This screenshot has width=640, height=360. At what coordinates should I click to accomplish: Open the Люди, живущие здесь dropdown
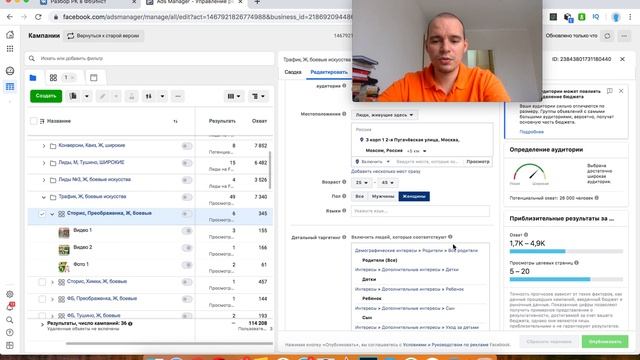pos(384,115)
